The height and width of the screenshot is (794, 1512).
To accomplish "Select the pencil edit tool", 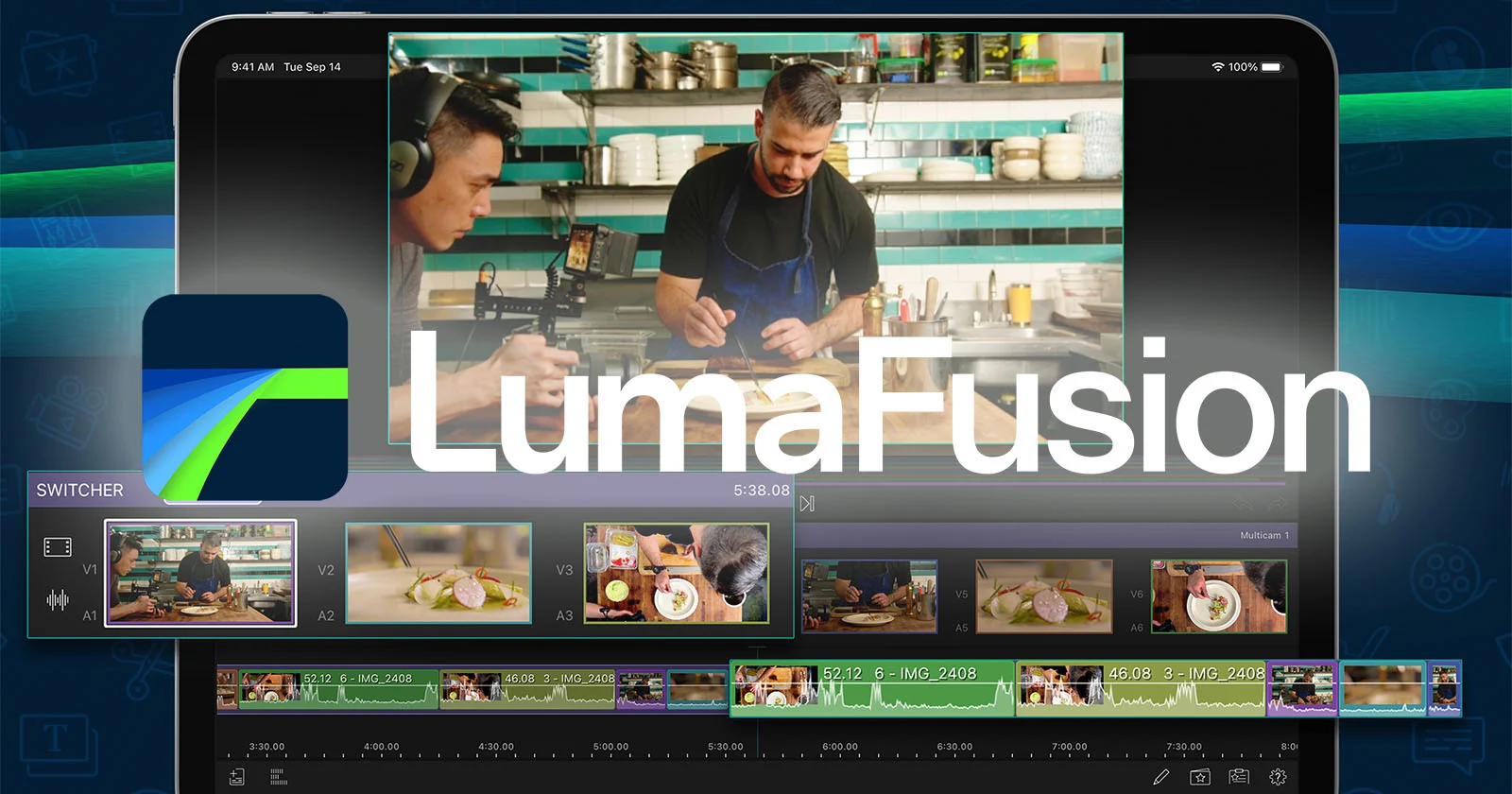I will pos(1161,777).
